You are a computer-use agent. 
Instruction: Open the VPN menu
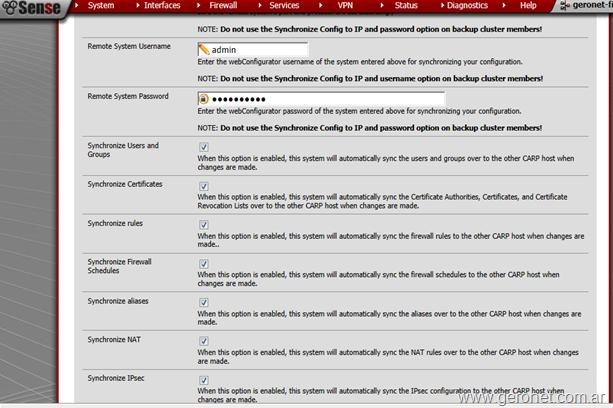coord(345,5)
